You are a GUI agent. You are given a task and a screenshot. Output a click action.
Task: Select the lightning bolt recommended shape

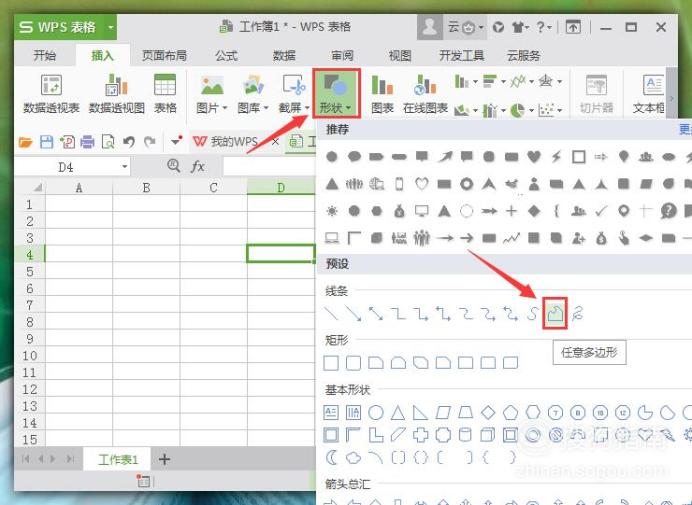(x=556, y=156)
